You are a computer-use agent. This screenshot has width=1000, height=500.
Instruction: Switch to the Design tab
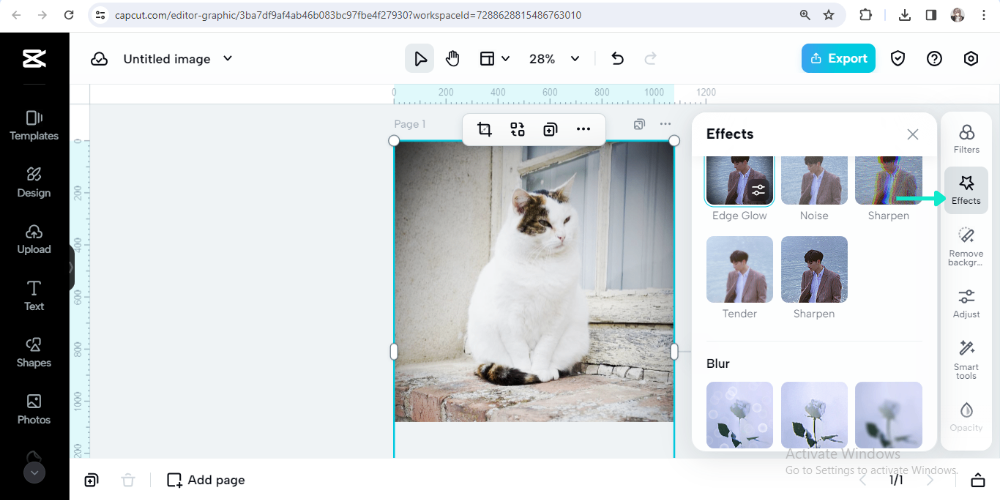click(x=34, y=180)
